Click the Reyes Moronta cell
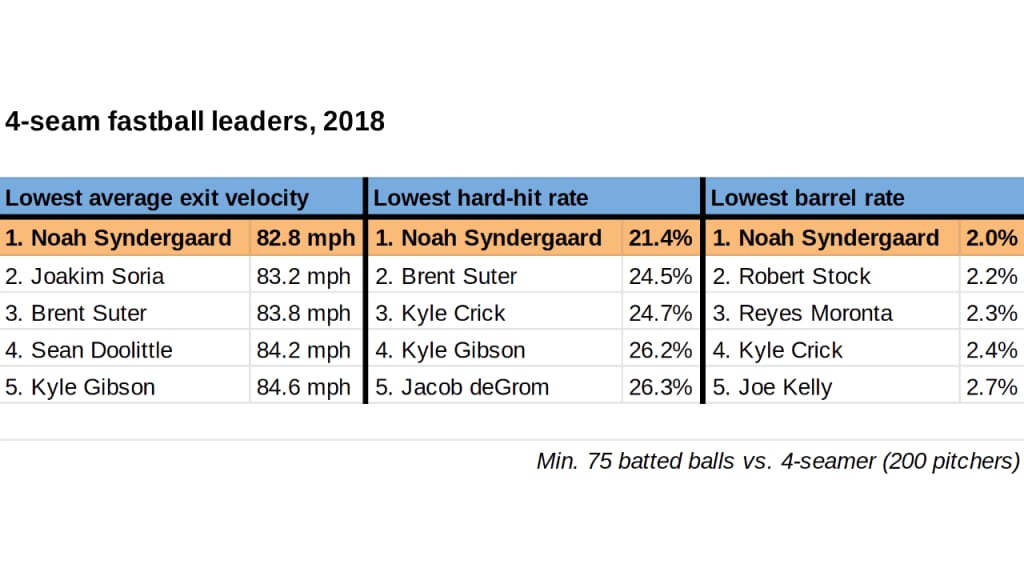Screen dimensions: 1024x576 (x=815, y=313)
